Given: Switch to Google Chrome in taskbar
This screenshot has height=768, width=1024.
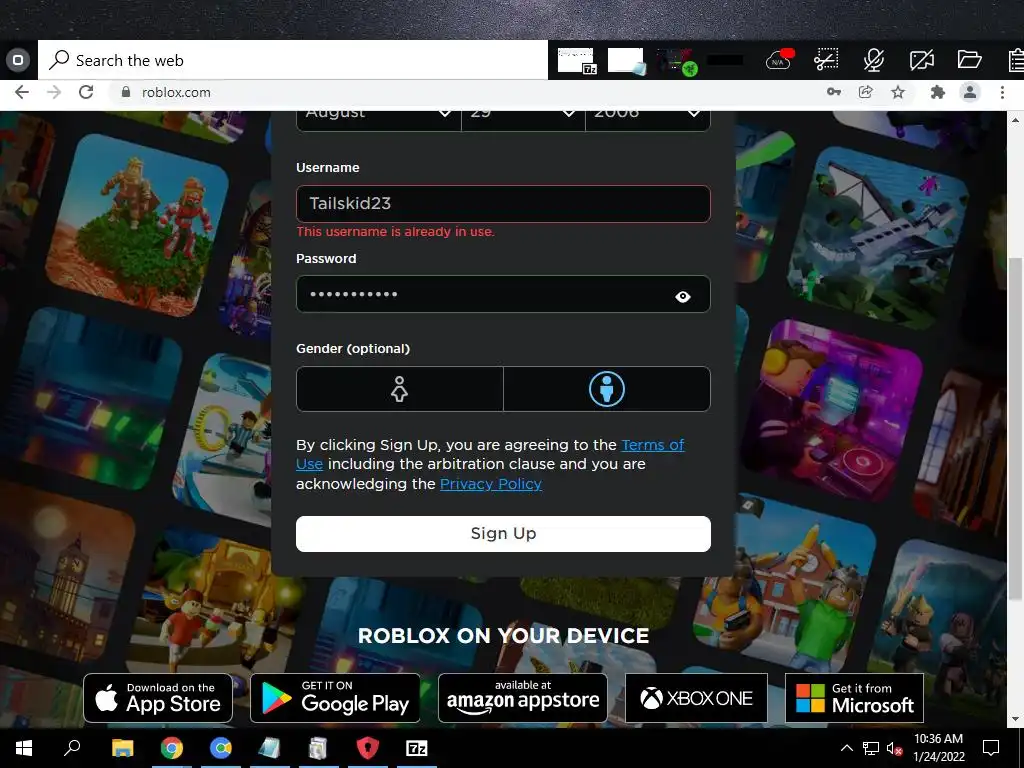Looking at the screenshot, I should (172, 748).
